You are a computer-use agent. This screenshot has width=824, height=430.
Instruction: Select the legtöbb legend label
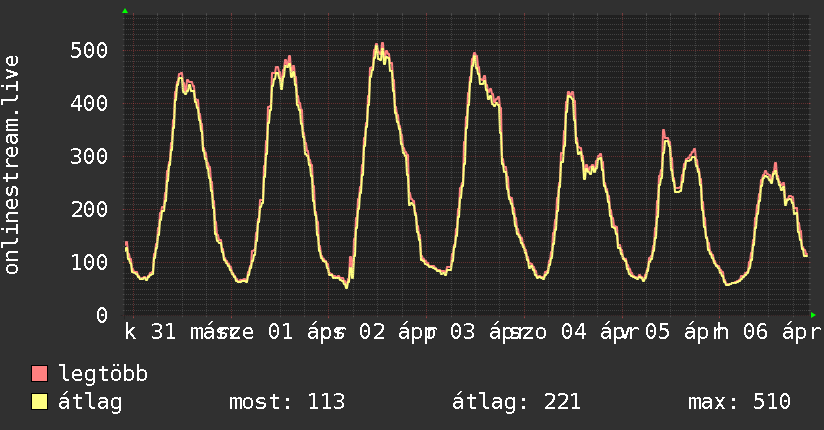click(103, 374)
